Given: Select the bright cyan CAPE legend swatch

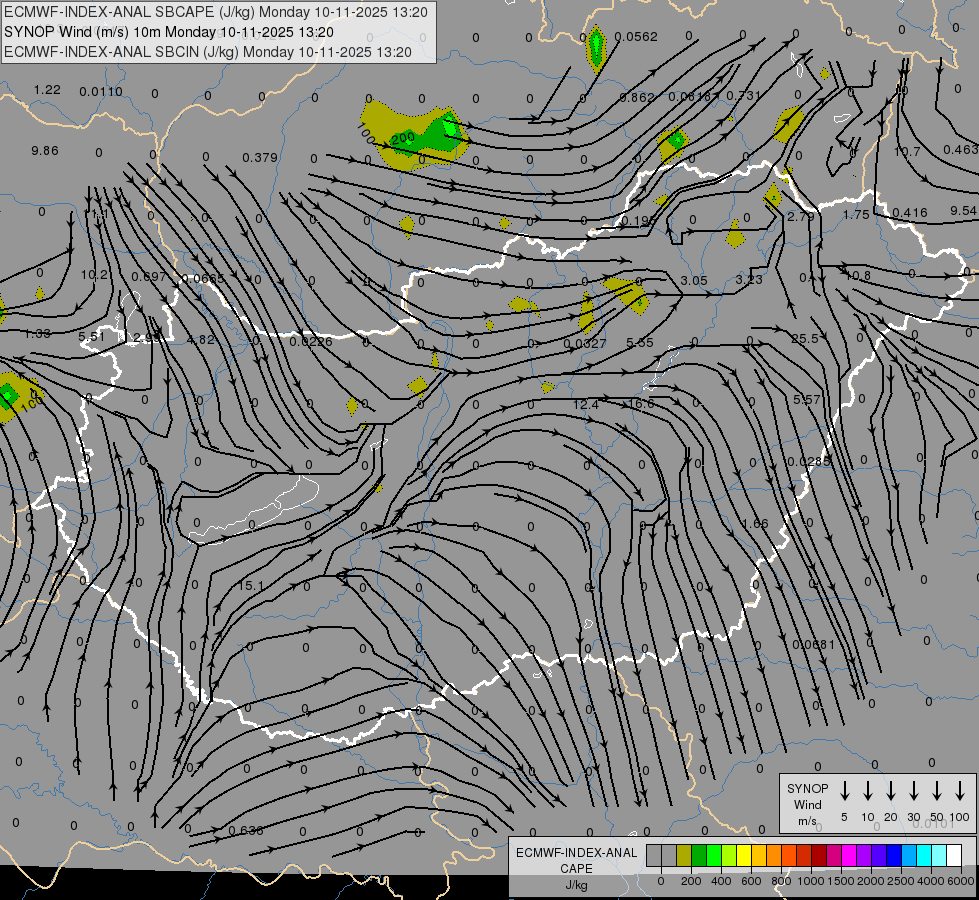Looking at the screenshot, I should (x=923, y=856).
